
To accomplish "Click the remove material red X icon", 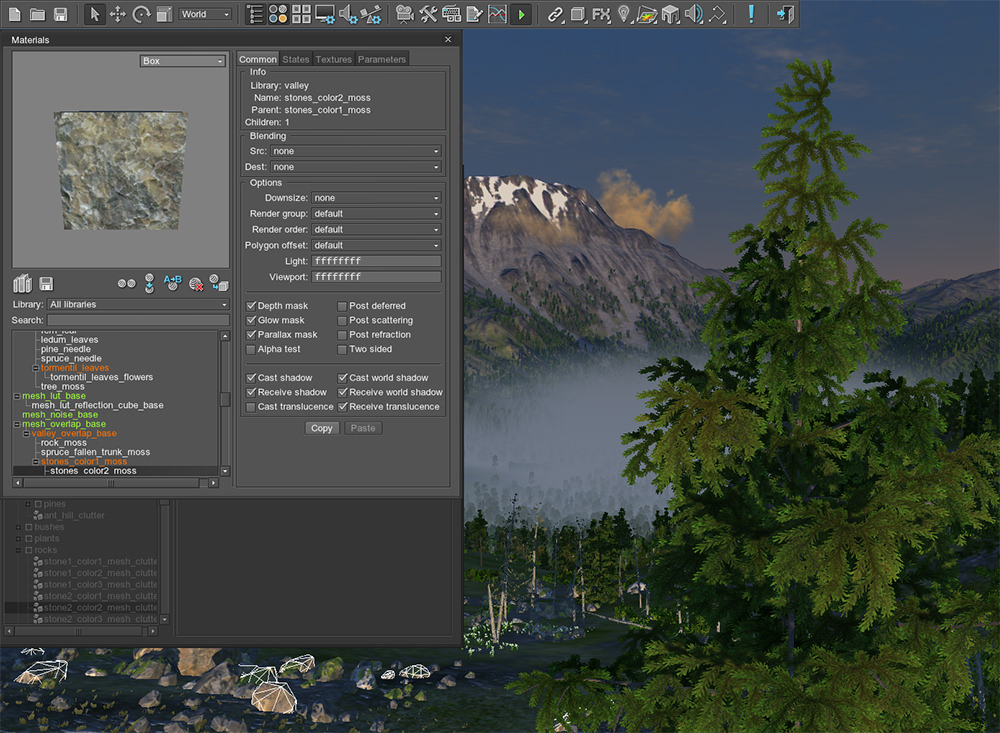I will point(196,284).
